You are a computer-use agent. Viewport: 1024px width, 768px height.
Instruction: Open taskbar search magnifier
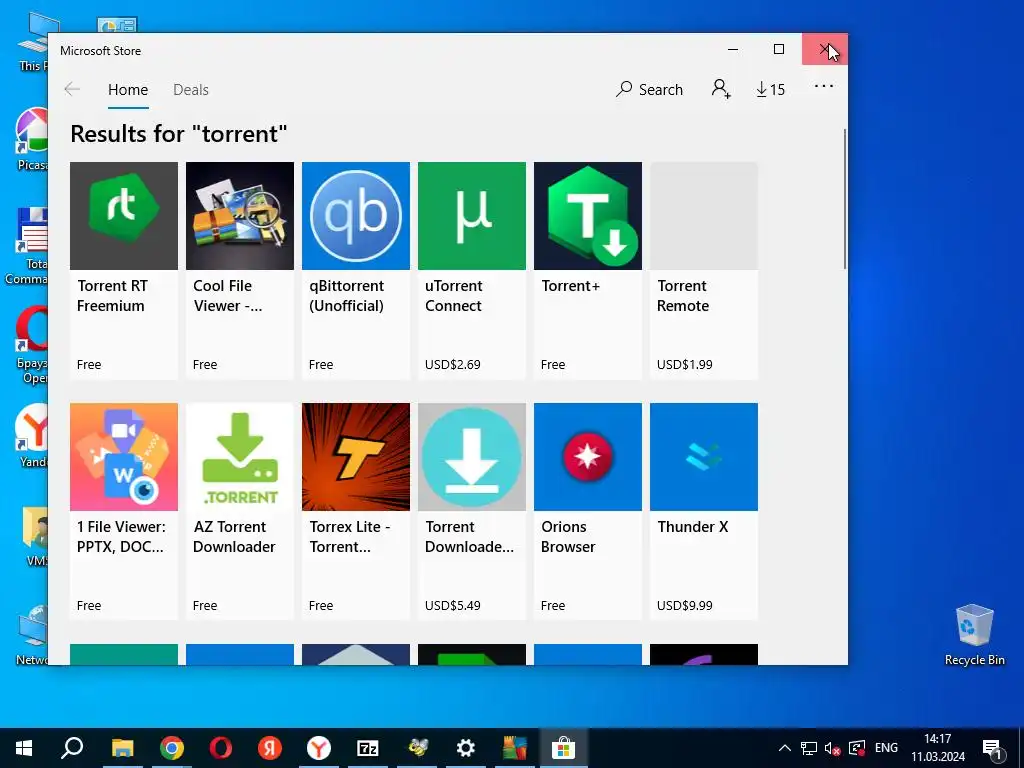coord(72,748)
